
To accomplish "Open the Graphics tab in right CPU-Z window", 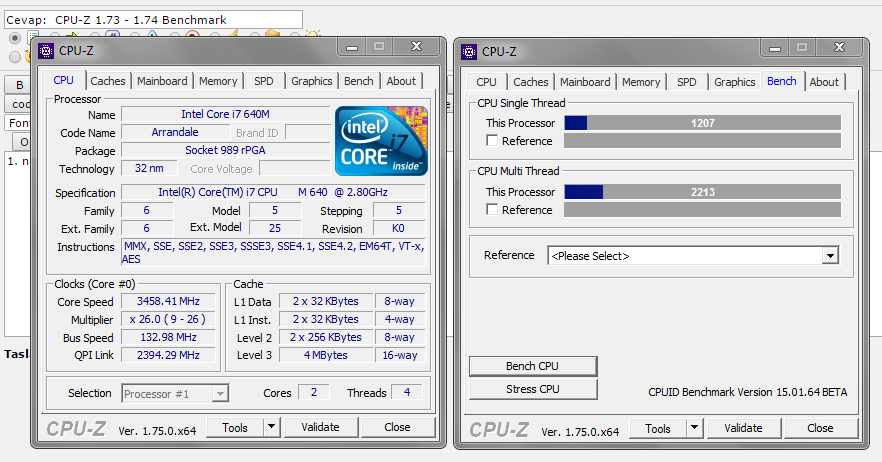I will click(735, 82).
